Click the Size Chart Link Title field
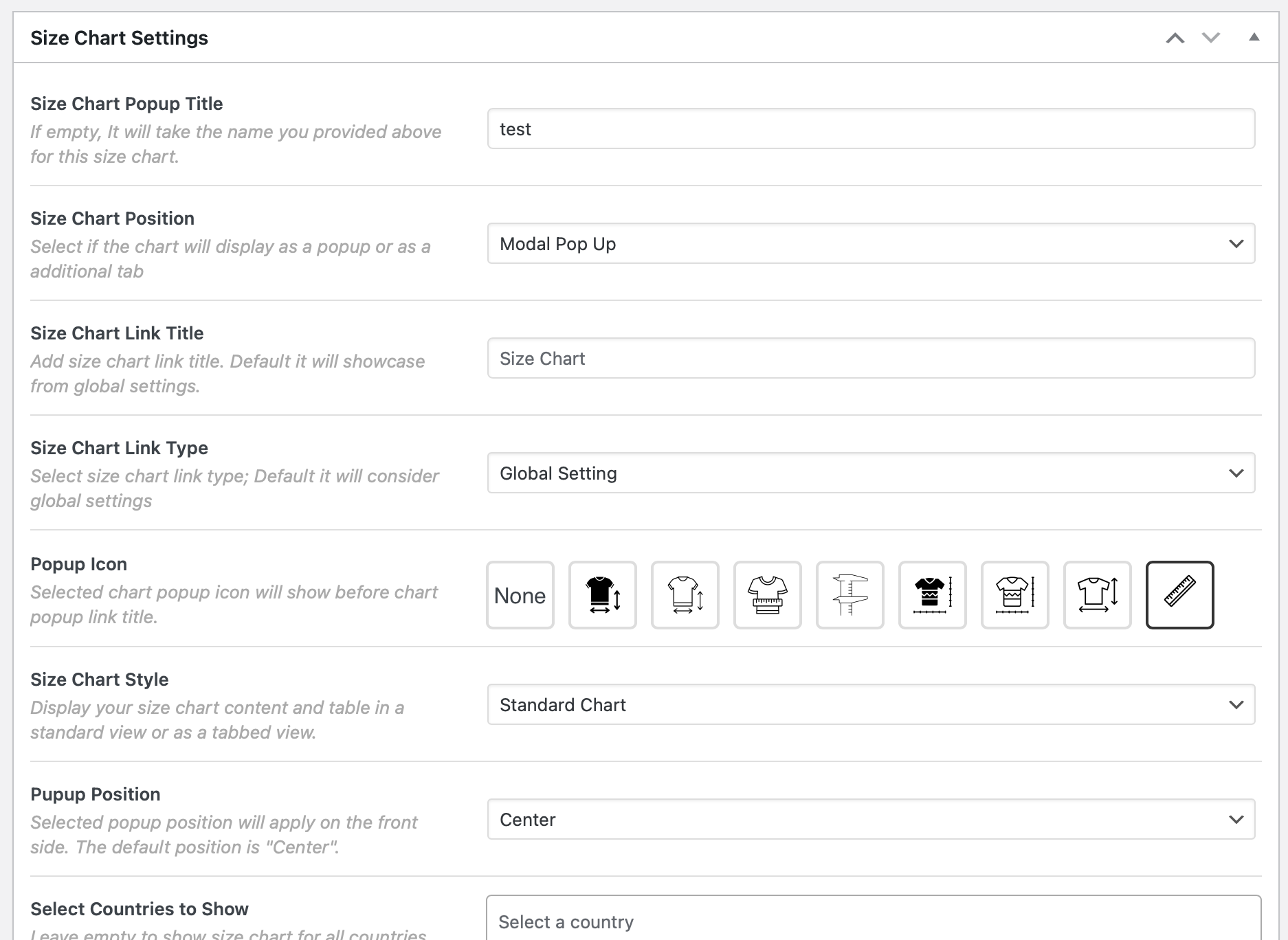This screenshot has height=940, width=1288. [x=871, y=358]
